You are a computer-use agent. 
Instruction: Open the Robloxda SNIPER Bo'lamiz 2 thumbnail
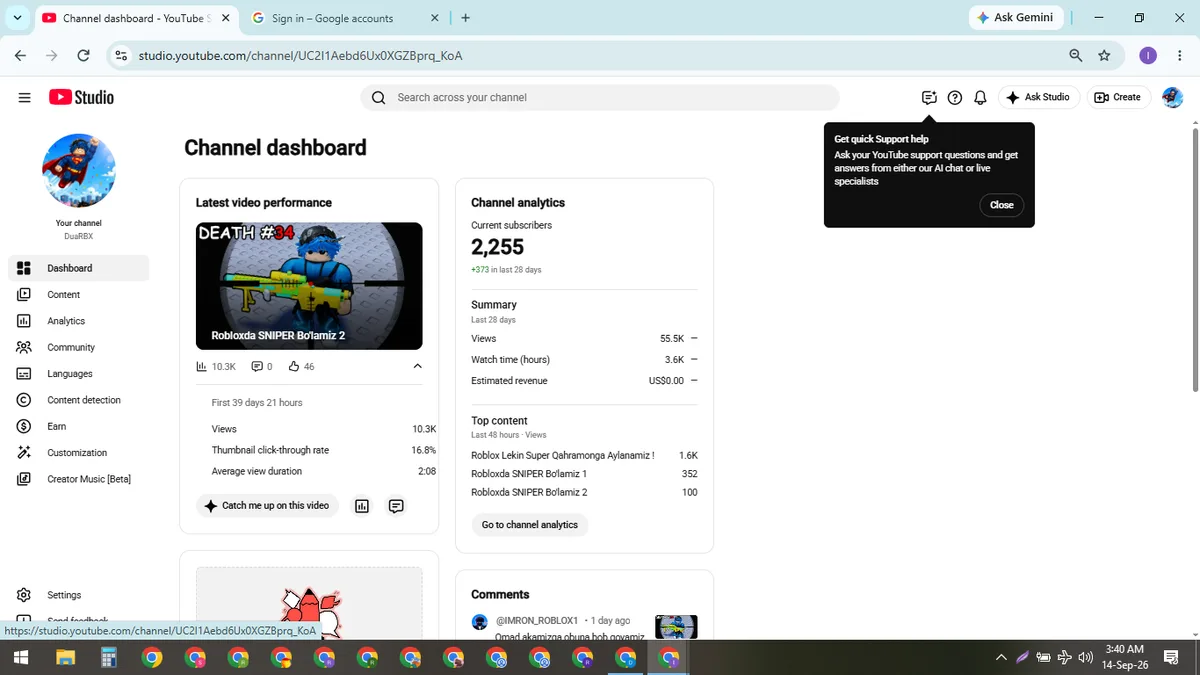(309, 286)
